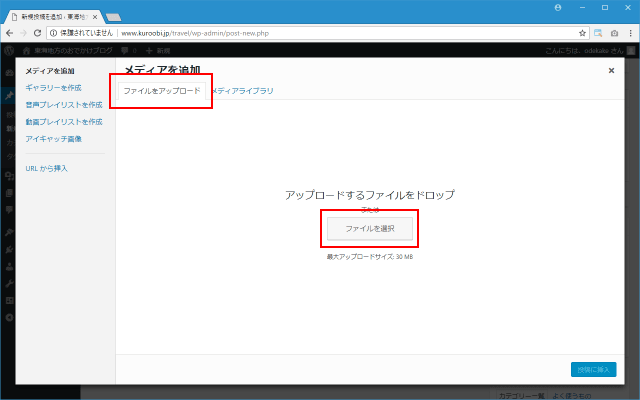
Task: Reload the page with the refresh icon
Action: [x=37, y=33]
